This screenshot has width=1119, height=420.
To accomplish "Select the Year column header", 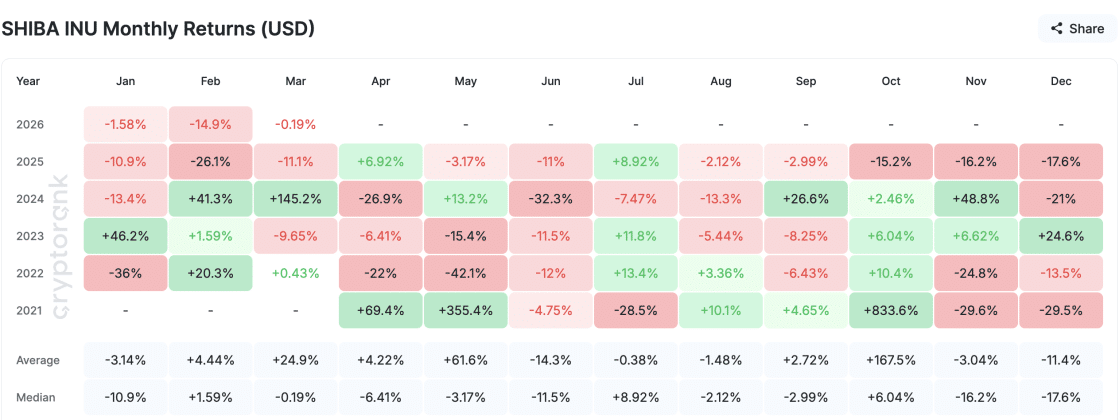I will [28, 82].
